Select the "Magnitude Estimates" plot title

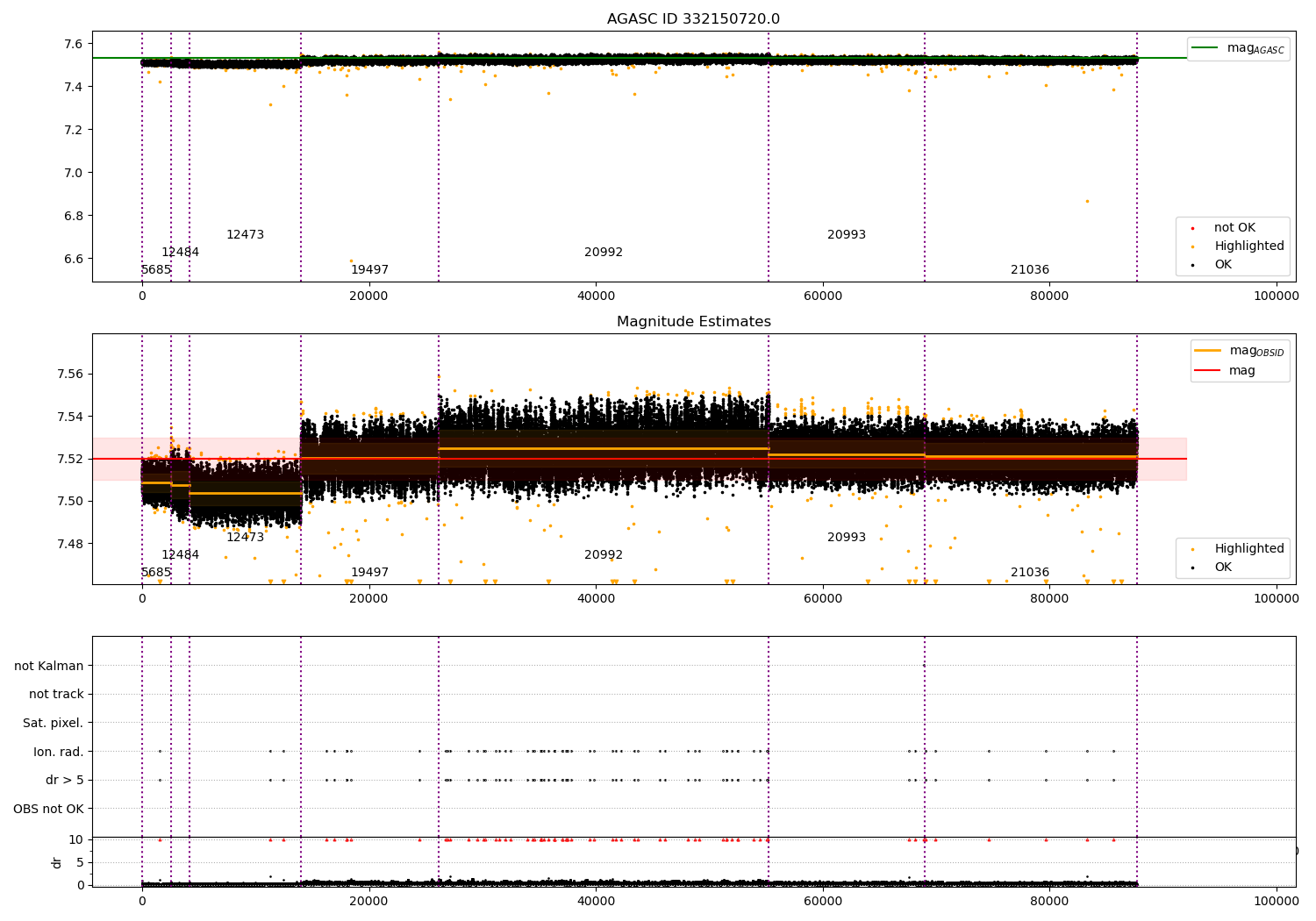(x=694, y=322)
